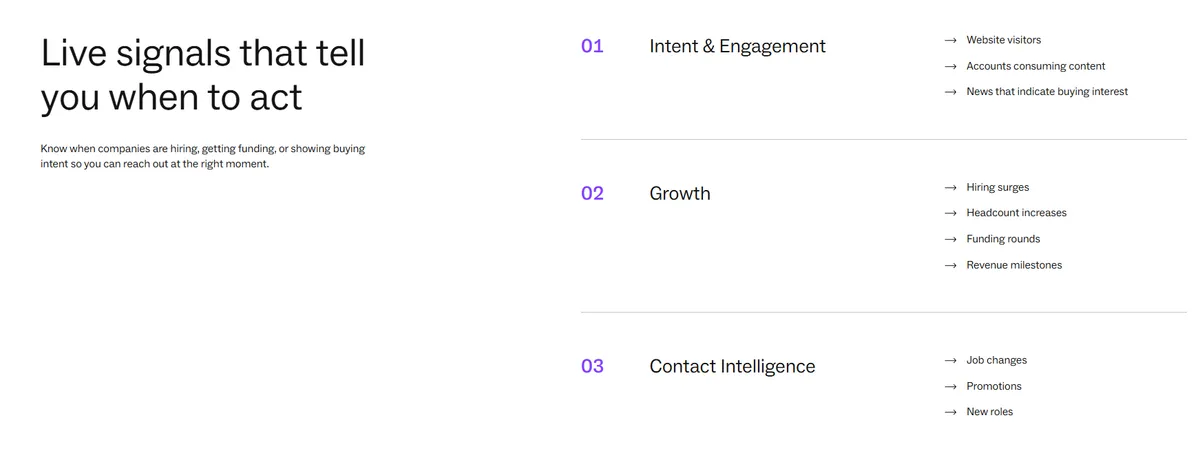This screenshot has height=451, width=1200.
Task: Click the arrow beside News that indicate buying interest
Action: coord(951,92)
